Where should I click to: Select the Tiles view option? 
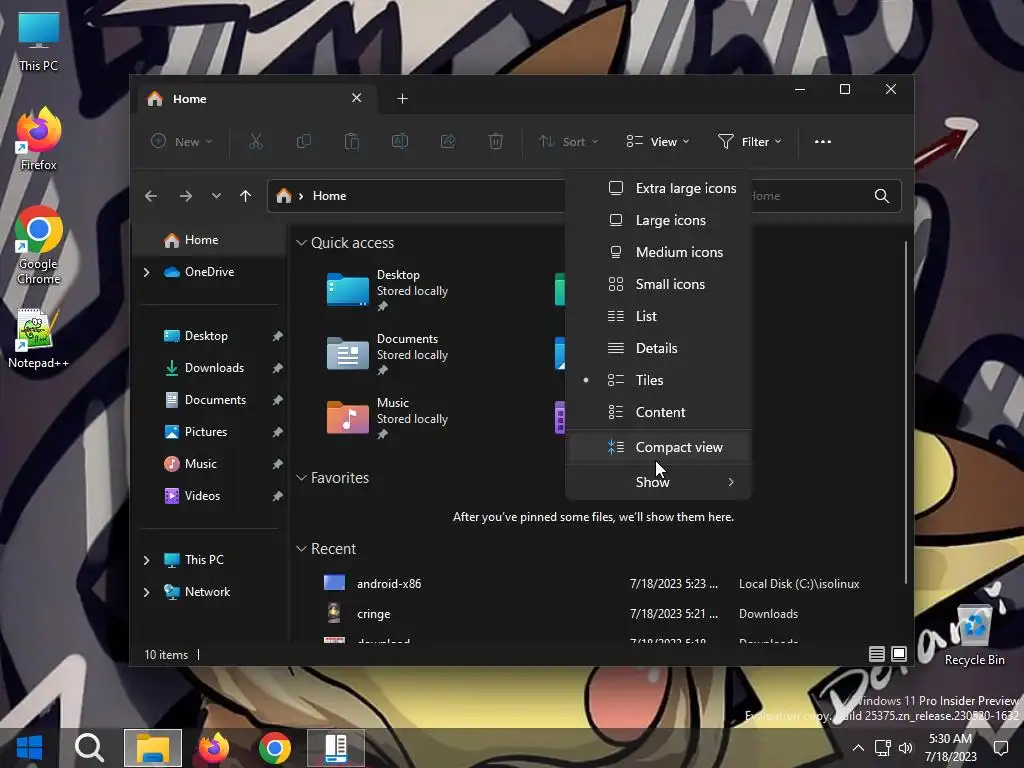(658, 380)
